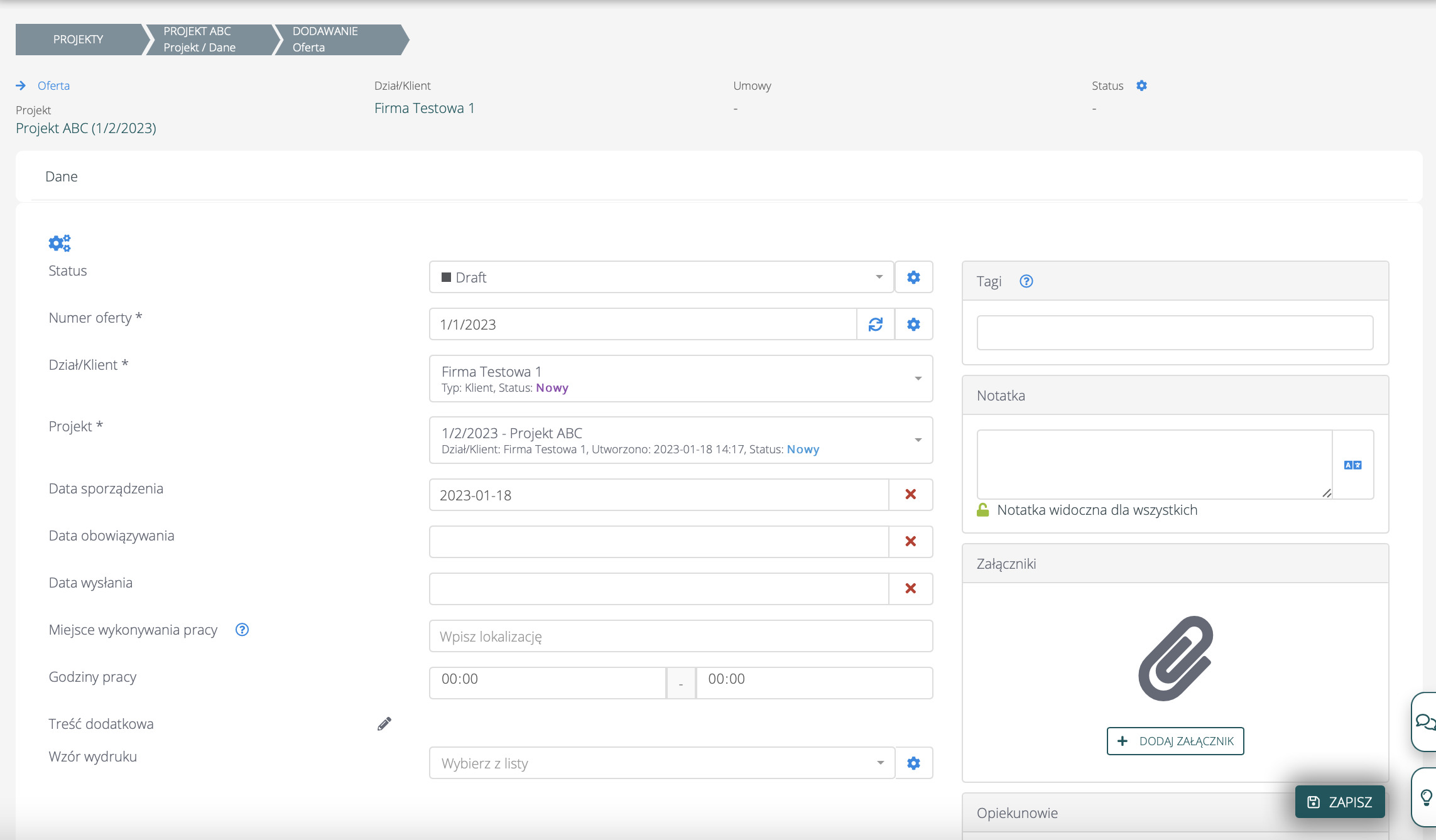Open the Draft status dropdown
Image resolution: width=1436 pixels, height=840 pixels.
tap(661, 277)
